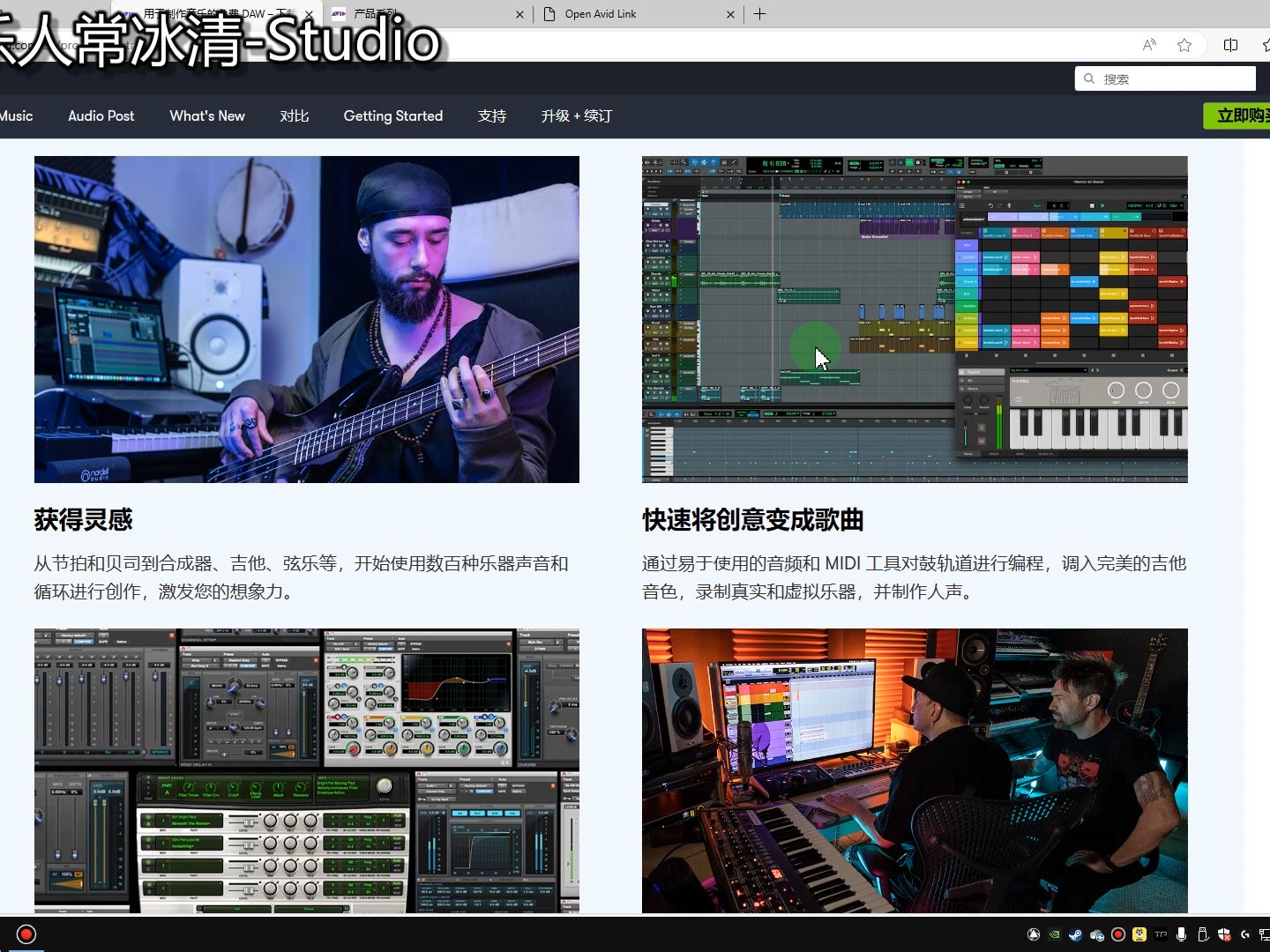Click the plugin collection image

point(307,770)
